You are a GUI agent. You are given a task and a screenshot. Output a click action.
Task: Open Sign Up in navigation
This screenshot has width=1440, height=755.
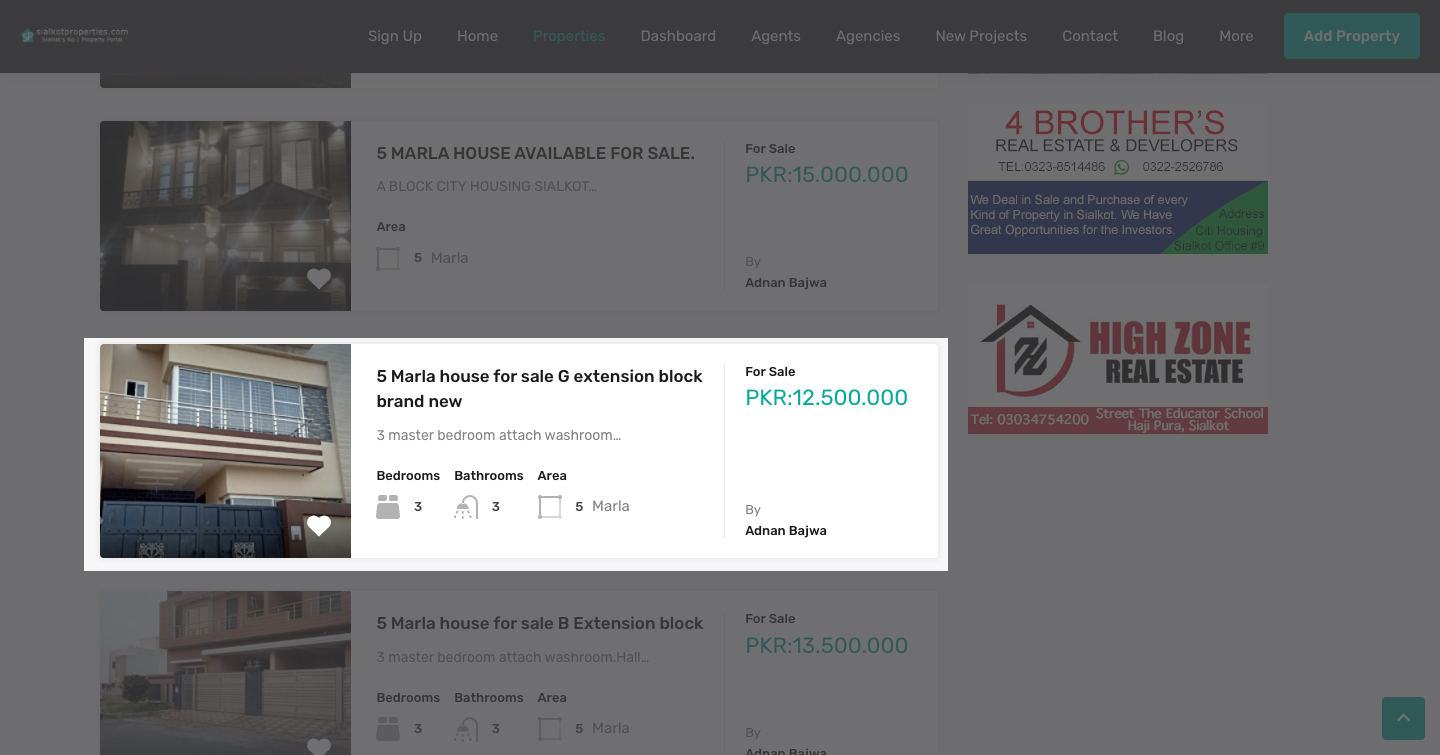[x=395, y=36]
